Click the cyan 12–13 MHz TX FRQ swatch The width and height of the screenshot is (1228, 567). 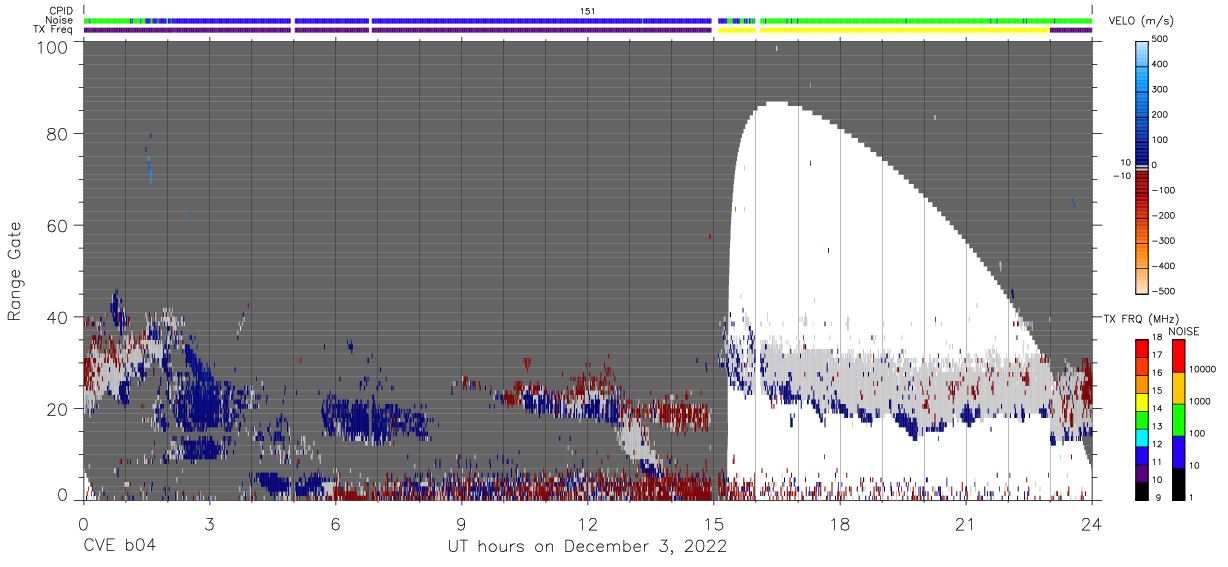tap(1141, 437)
